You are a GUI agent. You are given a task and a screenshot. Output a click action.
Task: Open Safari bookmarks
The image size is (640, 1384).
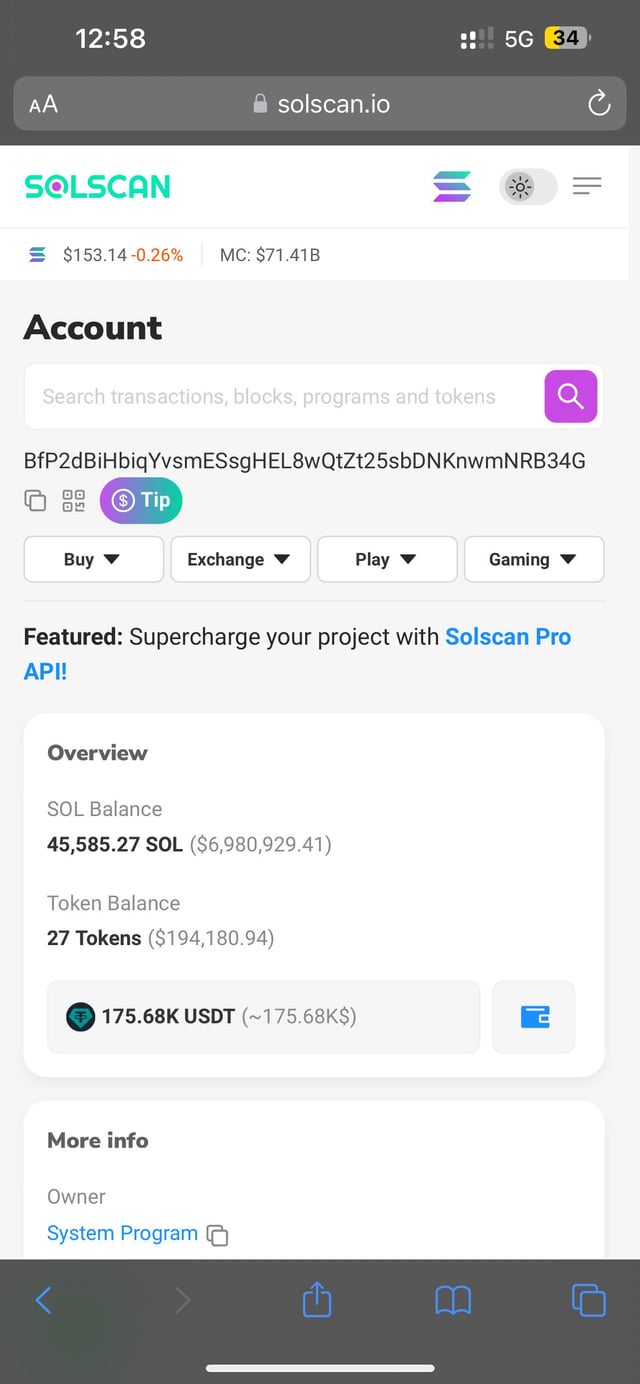click(453, 1300)
